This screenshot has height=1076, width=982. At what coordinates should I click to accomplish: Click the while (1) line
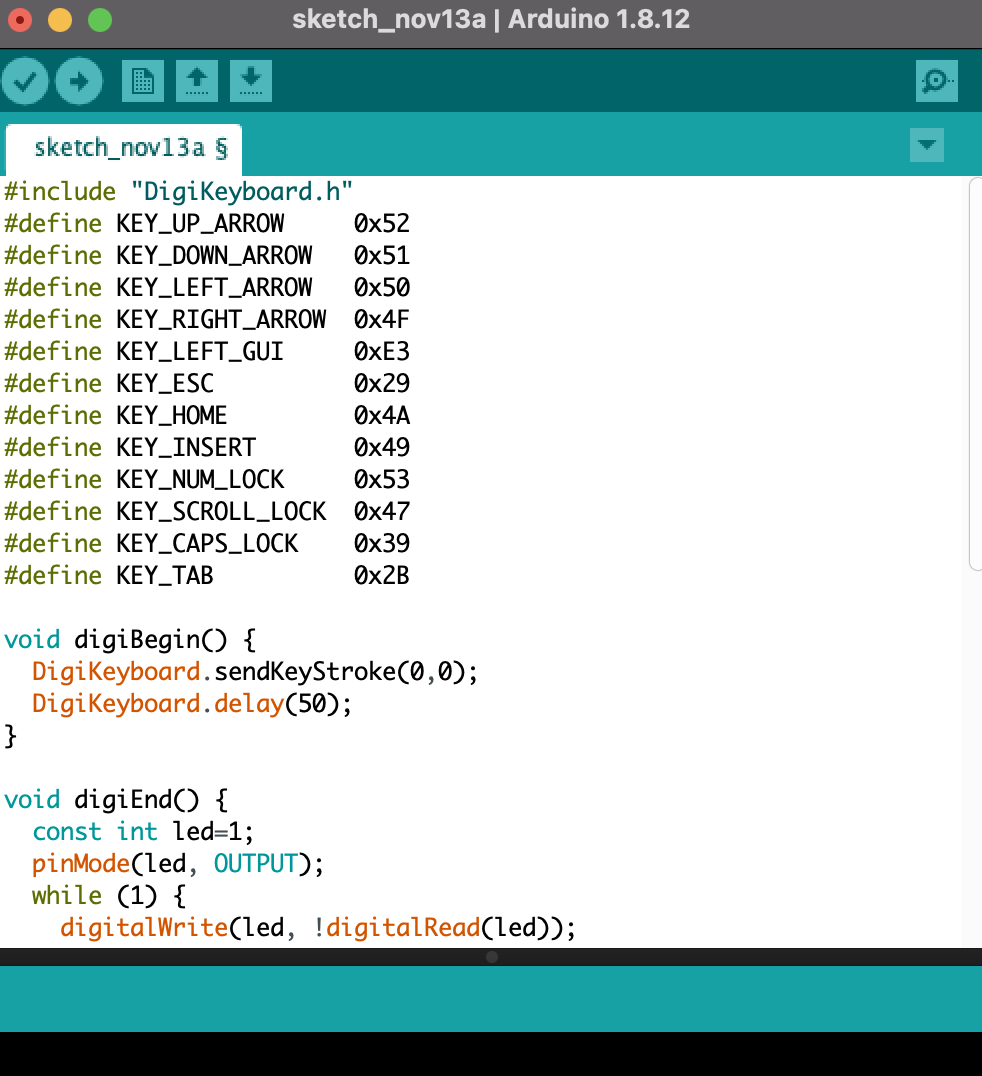[108, 896]
